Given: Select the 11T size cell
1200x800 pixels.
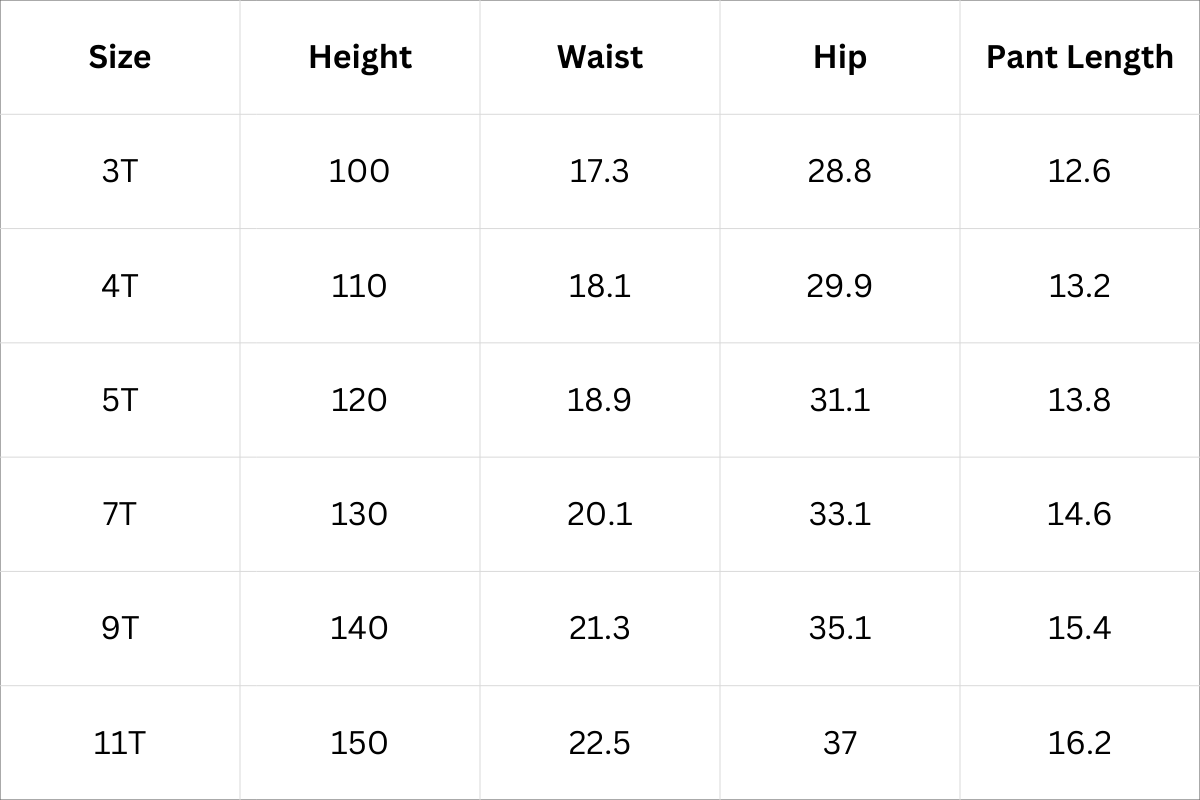Looking at the screenshot, I should (x=120, y=743).
